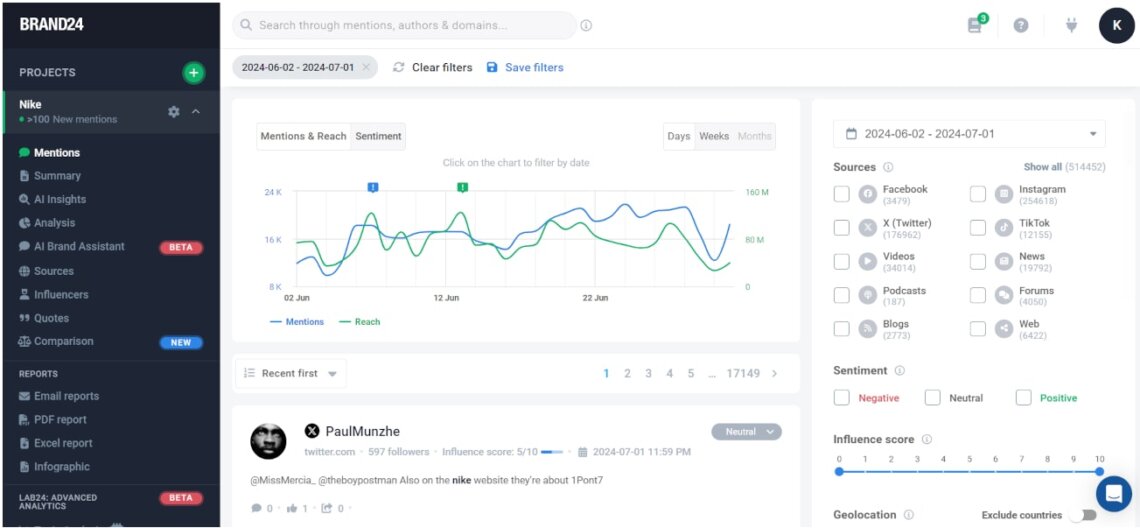
Task: Click the BRAND24 logo
Action: pos(52,25)
